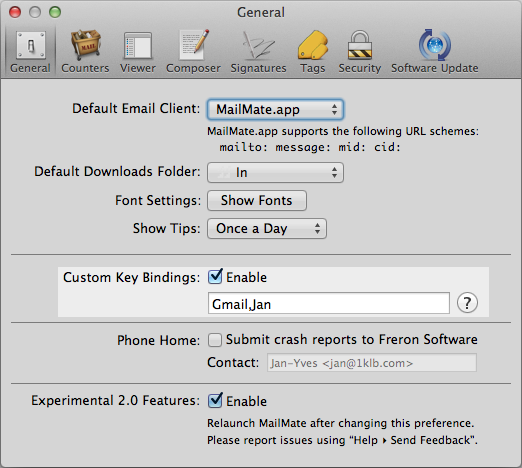
Task: Toggle Experimental 2.0 Features Enable checkbox
Action: pos(215,400)
